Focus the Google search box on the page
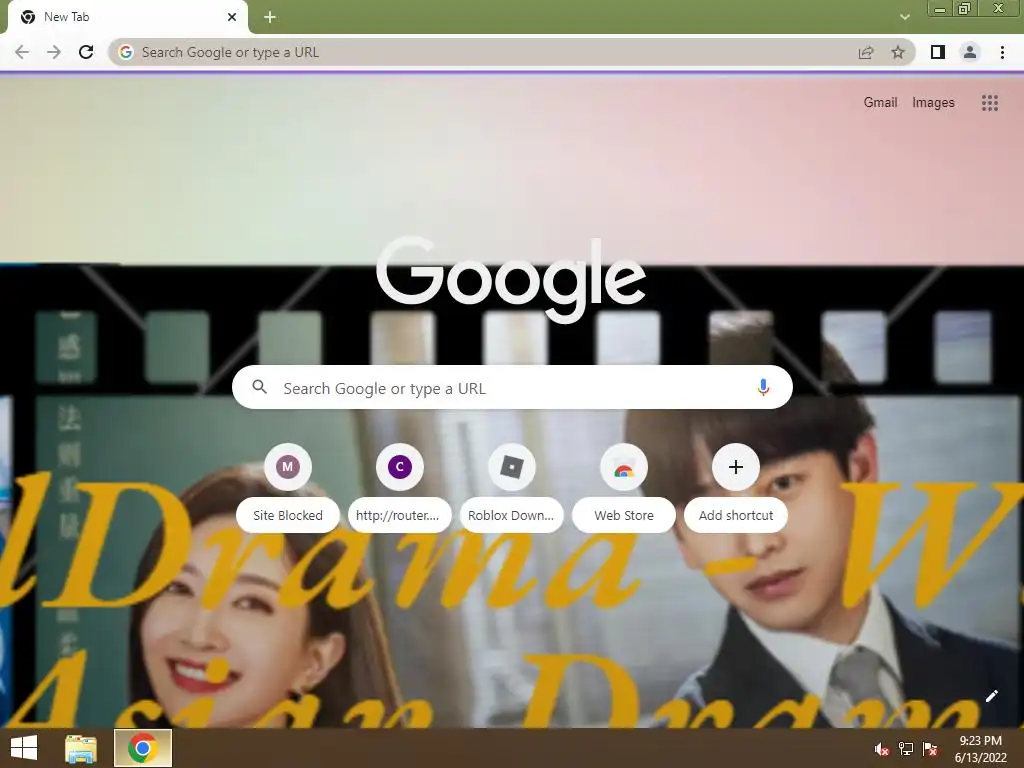The height and width of the screenshot is (768, 1024). pyautogui.click(x=512, y=388)
